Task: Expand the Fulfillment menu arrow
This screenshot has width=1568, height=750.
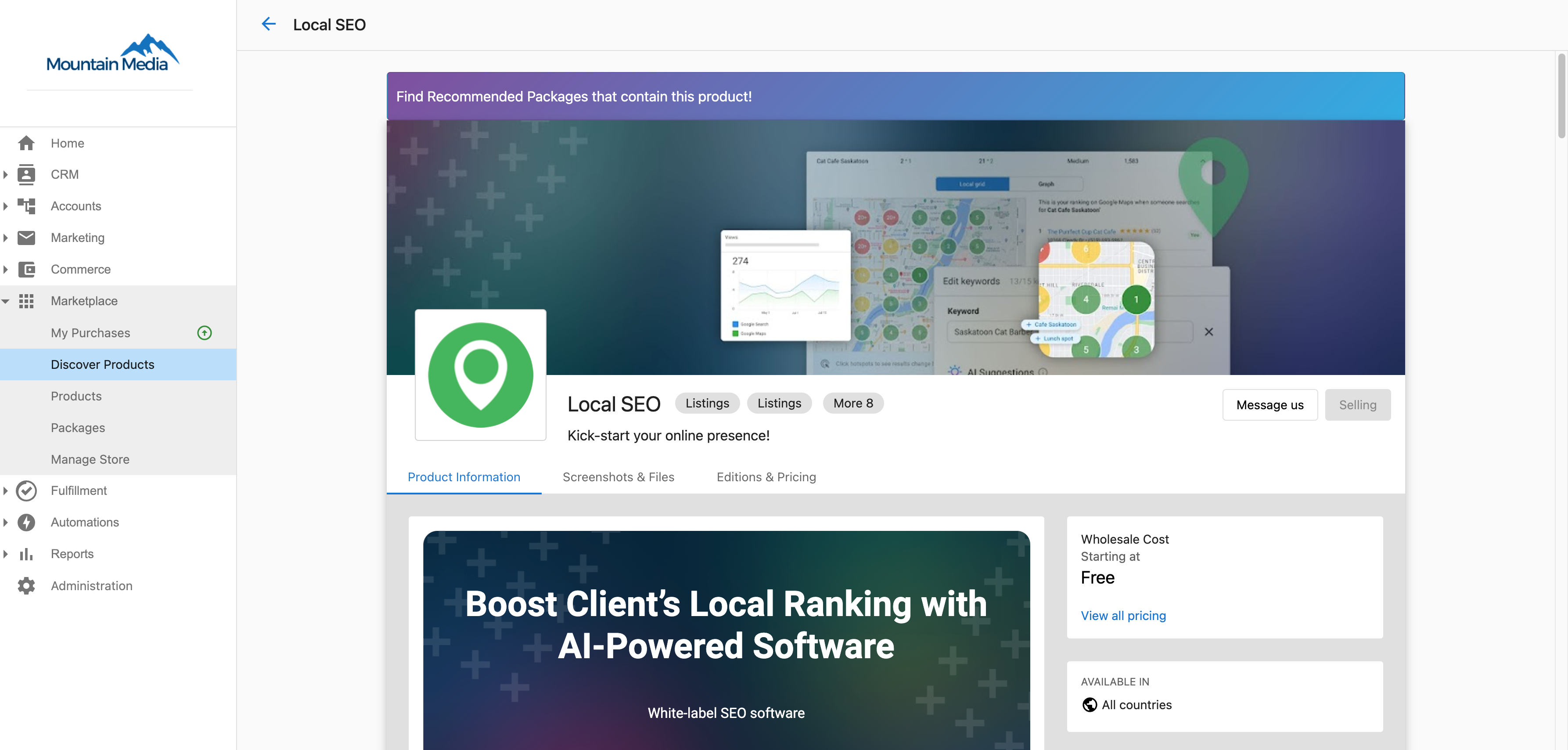Action: (x=5, y=490)
